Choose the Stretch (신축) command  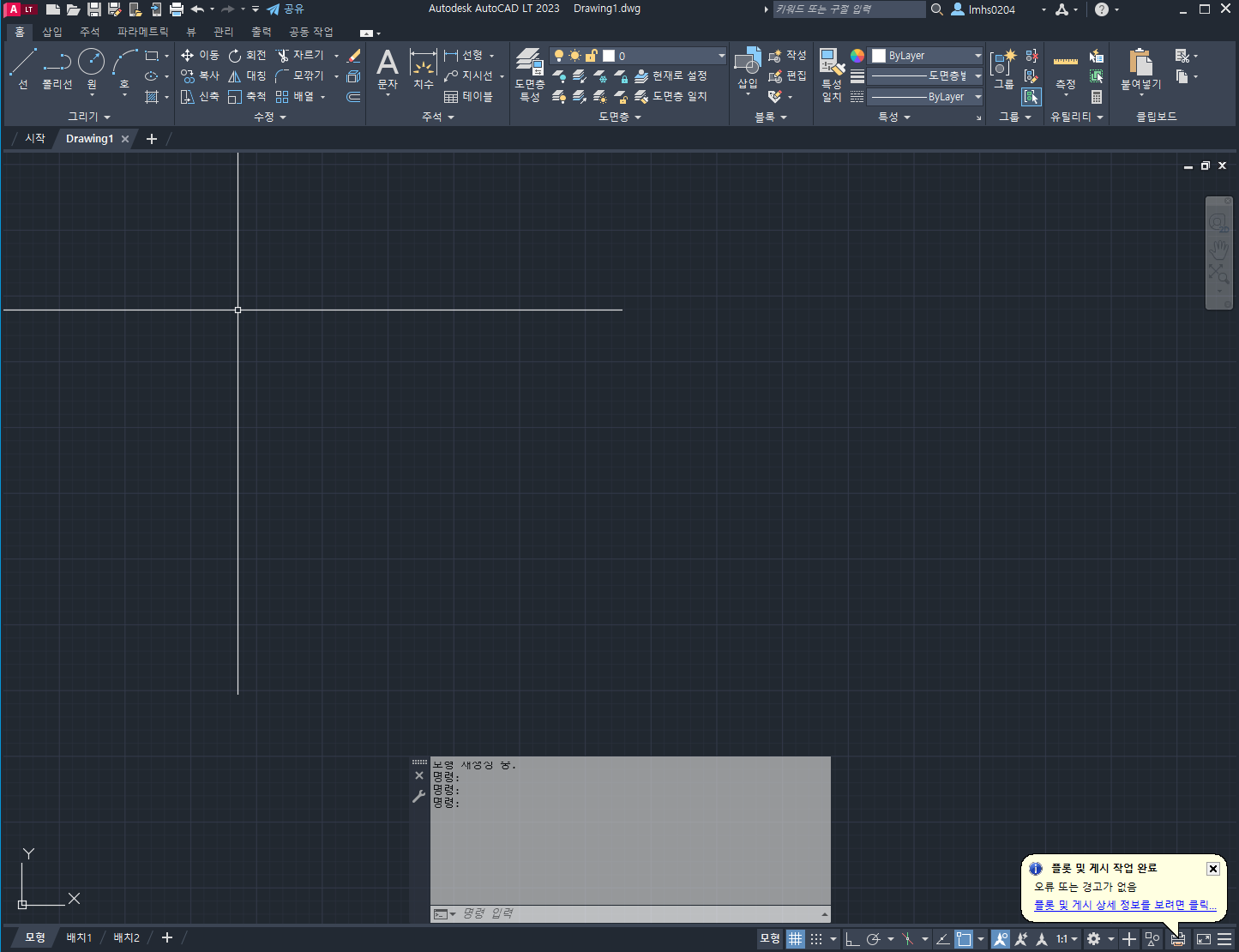(x=200, y=96)
